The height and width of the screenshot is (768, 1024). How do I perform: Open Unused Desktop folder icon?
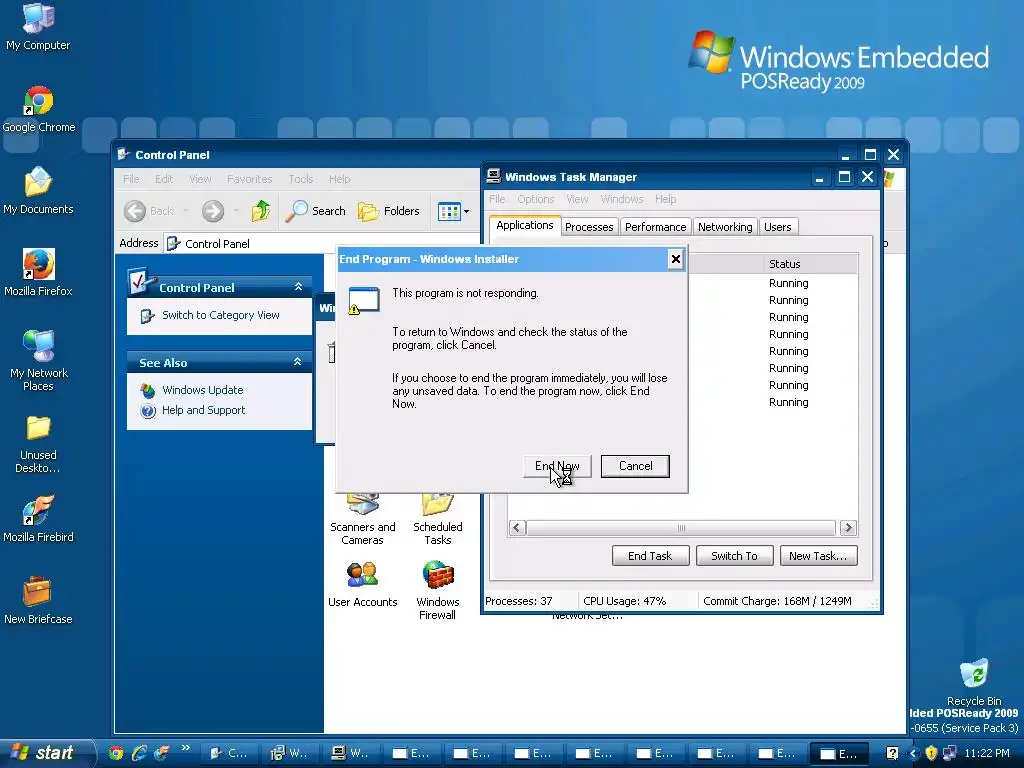click(38, 444)
